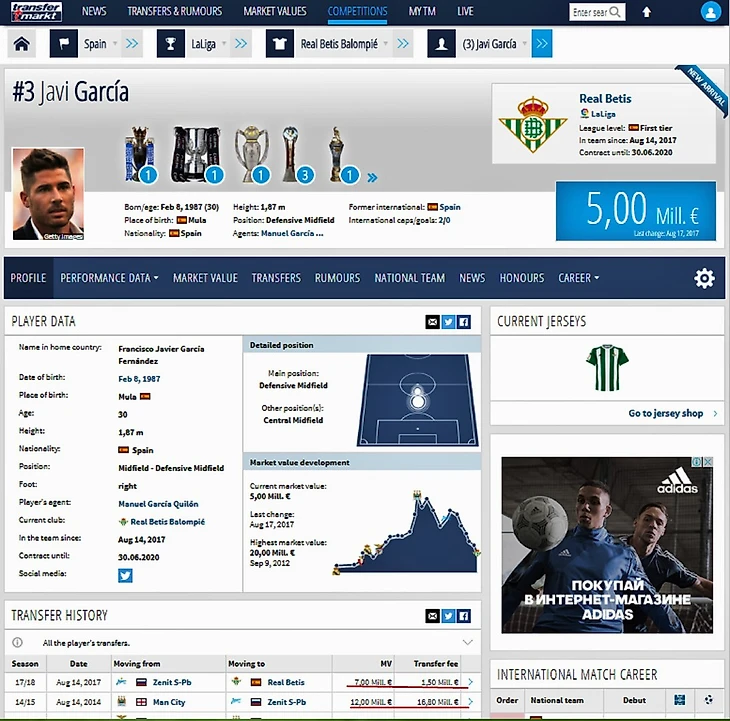Open the News top menu
Screen dimensions: 730x721
point(94,11)
